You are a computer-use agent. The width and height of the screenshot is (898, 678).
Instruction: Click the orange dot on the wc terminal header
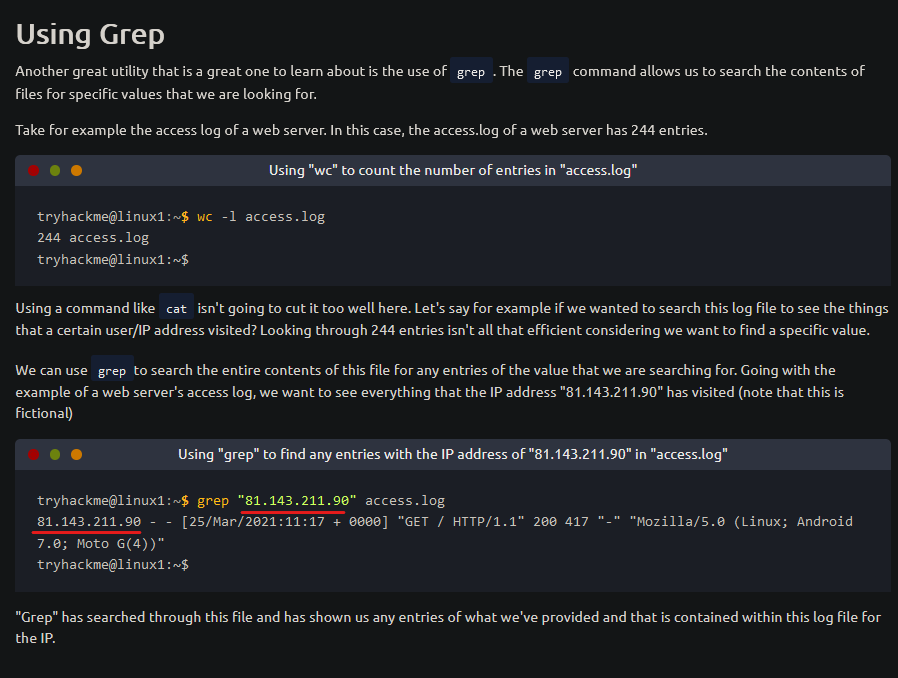(76, 171)
